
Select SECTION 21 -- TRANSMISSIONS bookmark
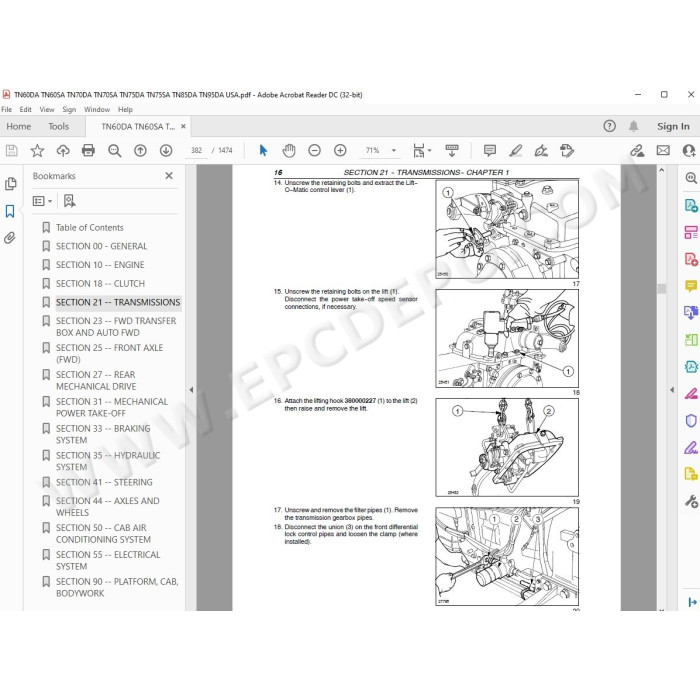(118, 303)
